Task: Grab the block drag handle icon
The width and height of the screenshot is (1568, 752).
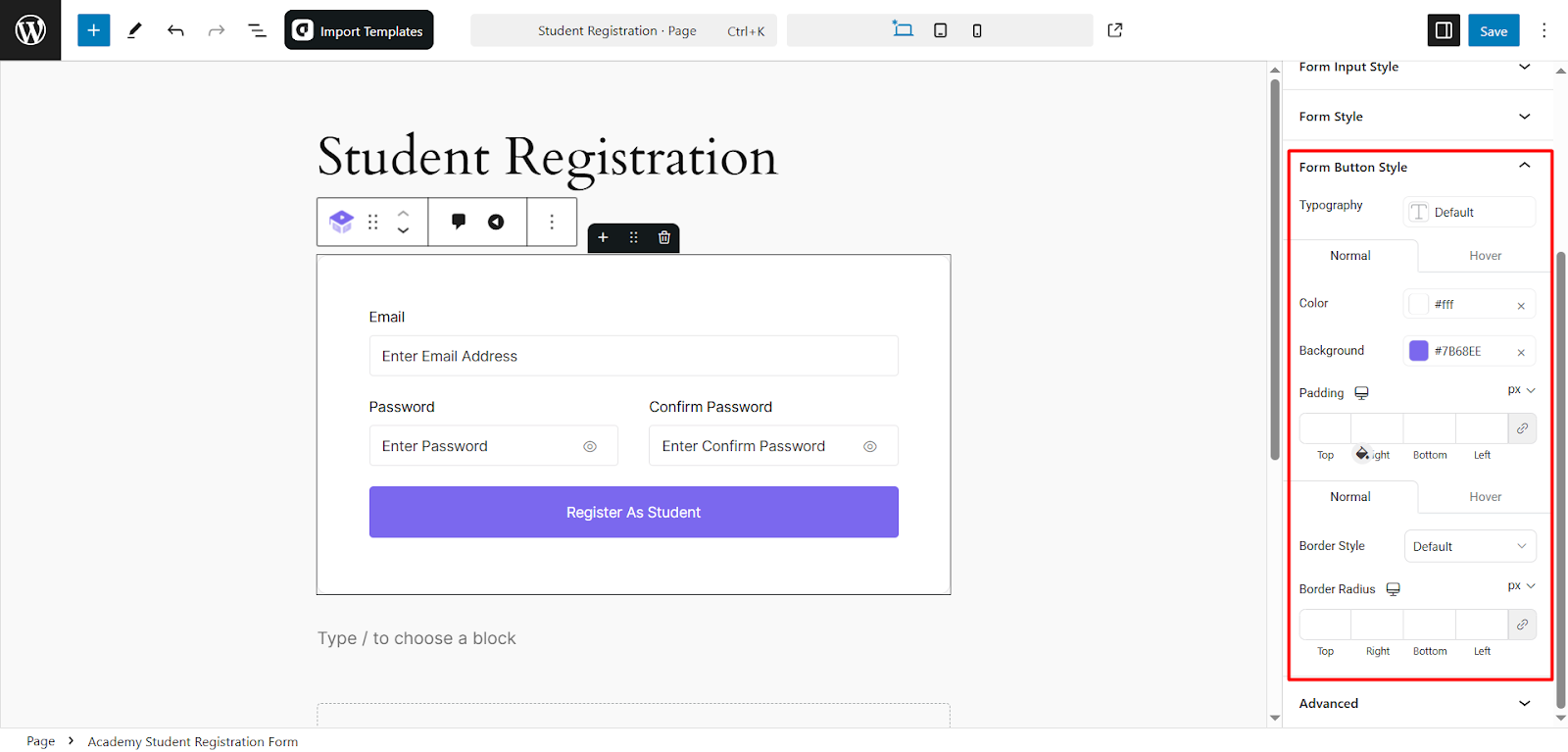Action: [372, 222]
